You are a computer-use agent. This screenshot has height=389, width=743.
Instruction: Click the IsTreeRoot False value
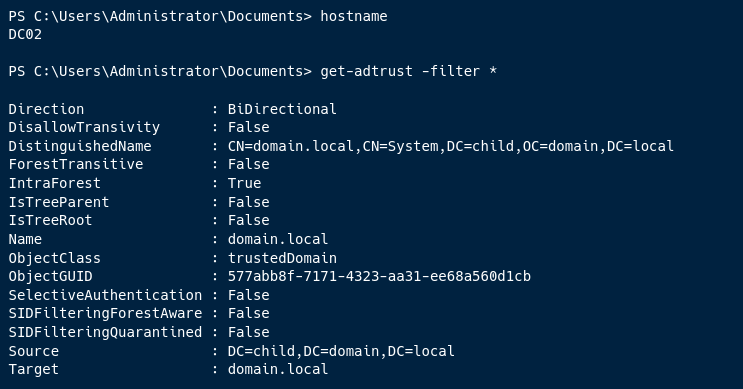click(x=248, y=220)
